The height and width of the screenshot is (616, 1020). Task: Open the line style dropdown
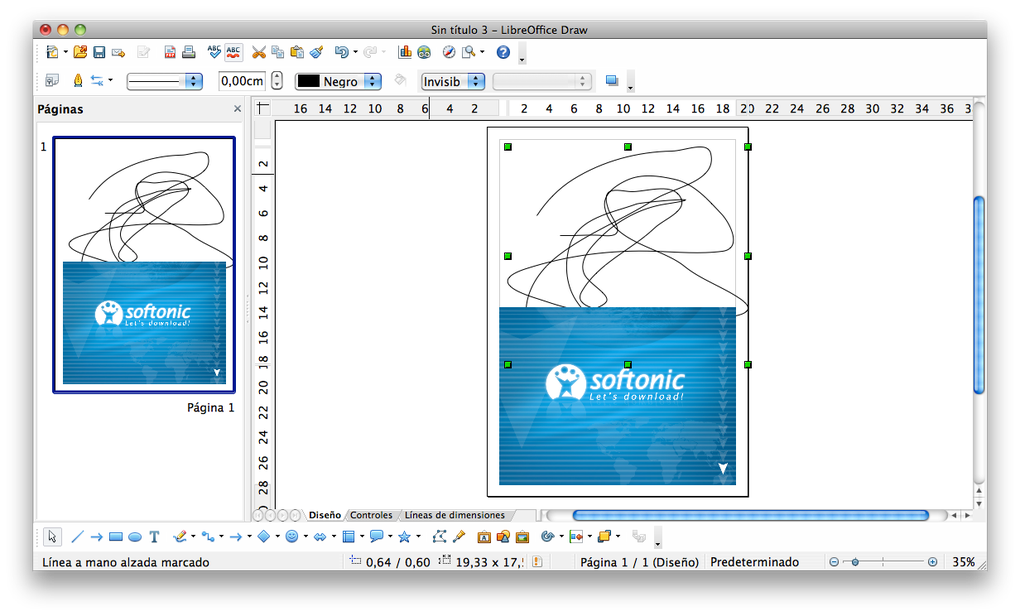(x=195, y=81)
